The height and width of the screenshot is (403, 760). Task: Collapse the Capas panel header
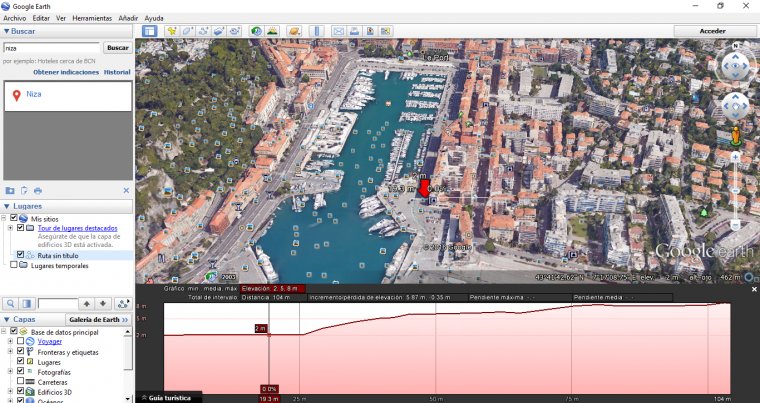click(x=32, y=320)
